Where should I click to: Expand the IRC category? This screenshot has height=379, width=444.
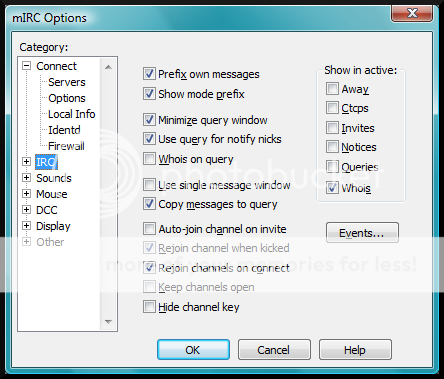(x=26, y=162)
